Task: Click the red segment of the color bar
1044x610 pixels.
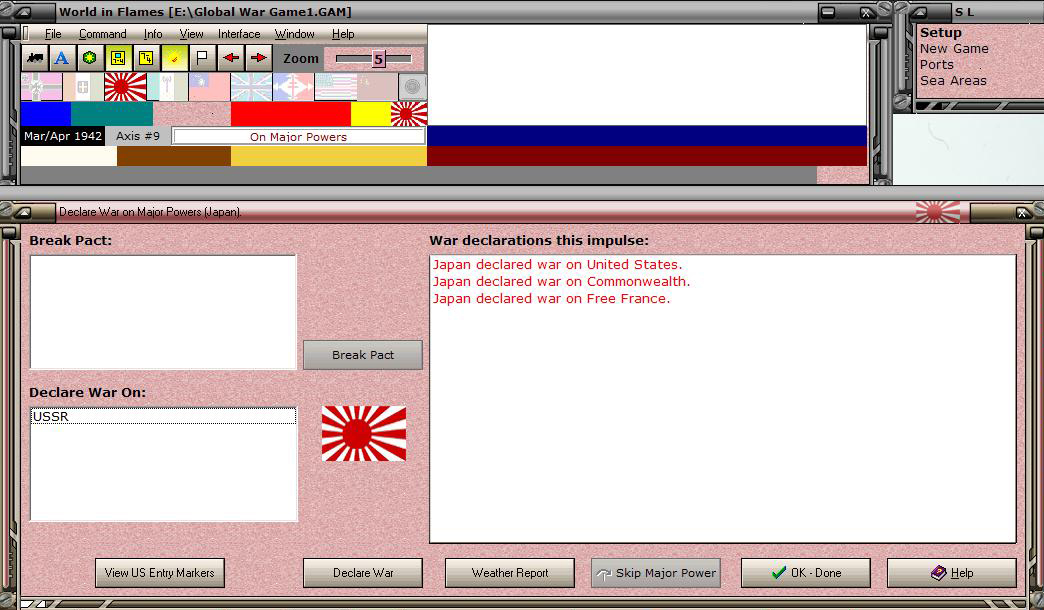Action: point(291,114)
